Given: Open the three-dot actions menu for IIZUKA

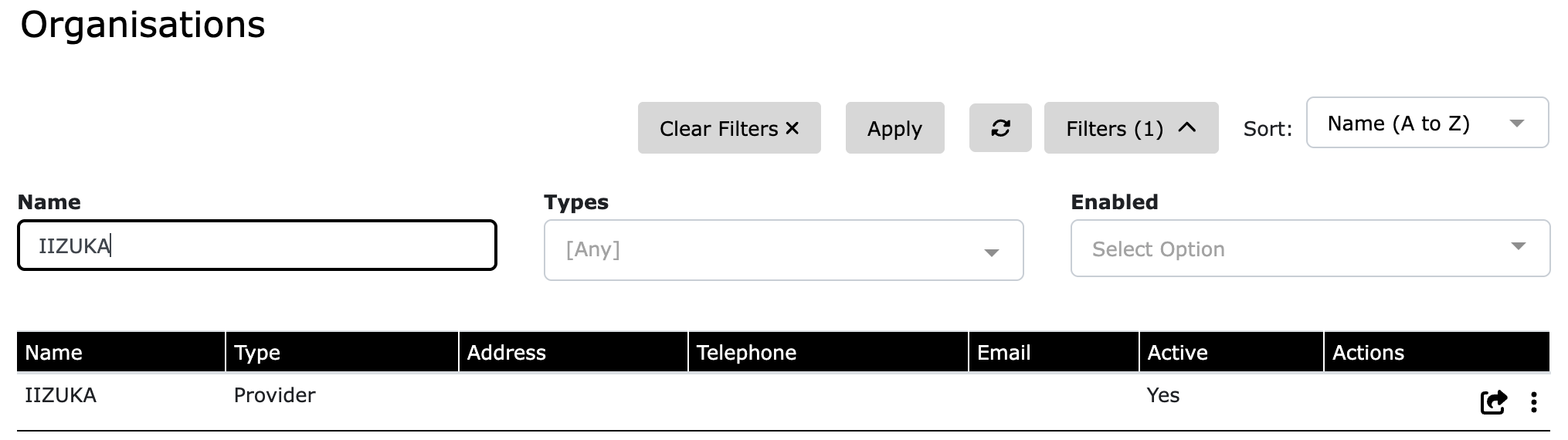Looking at the screenshot, I should coord(1534,402).
